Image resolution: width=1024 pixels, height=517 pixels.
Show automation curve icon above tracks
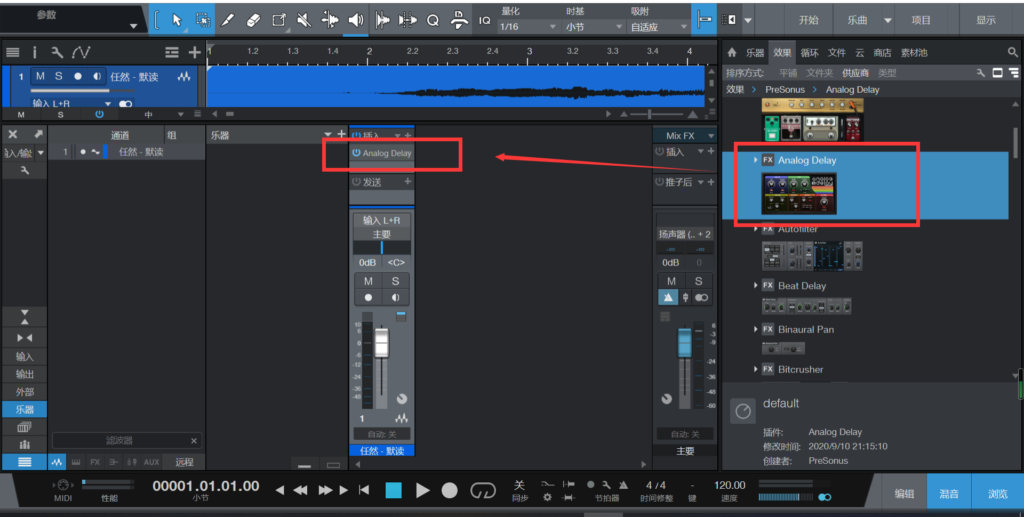click(x=81, y=52)
